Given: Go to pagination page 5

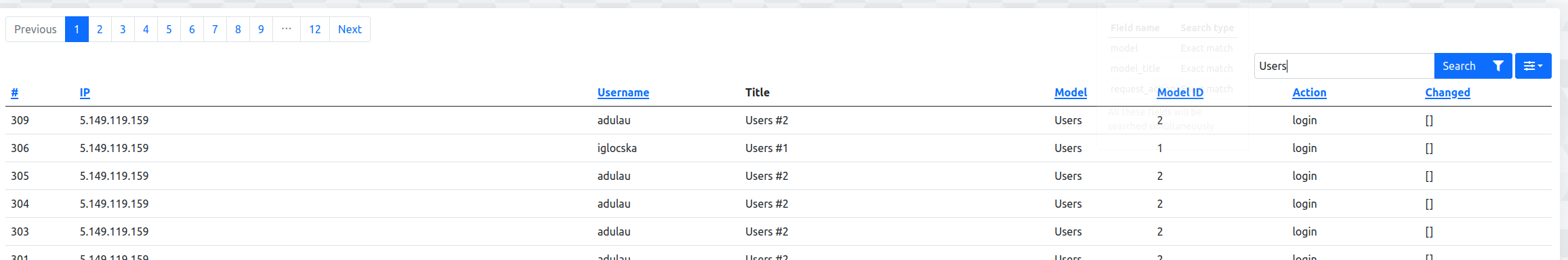Looking at the screenshot, I should (169, 29).
